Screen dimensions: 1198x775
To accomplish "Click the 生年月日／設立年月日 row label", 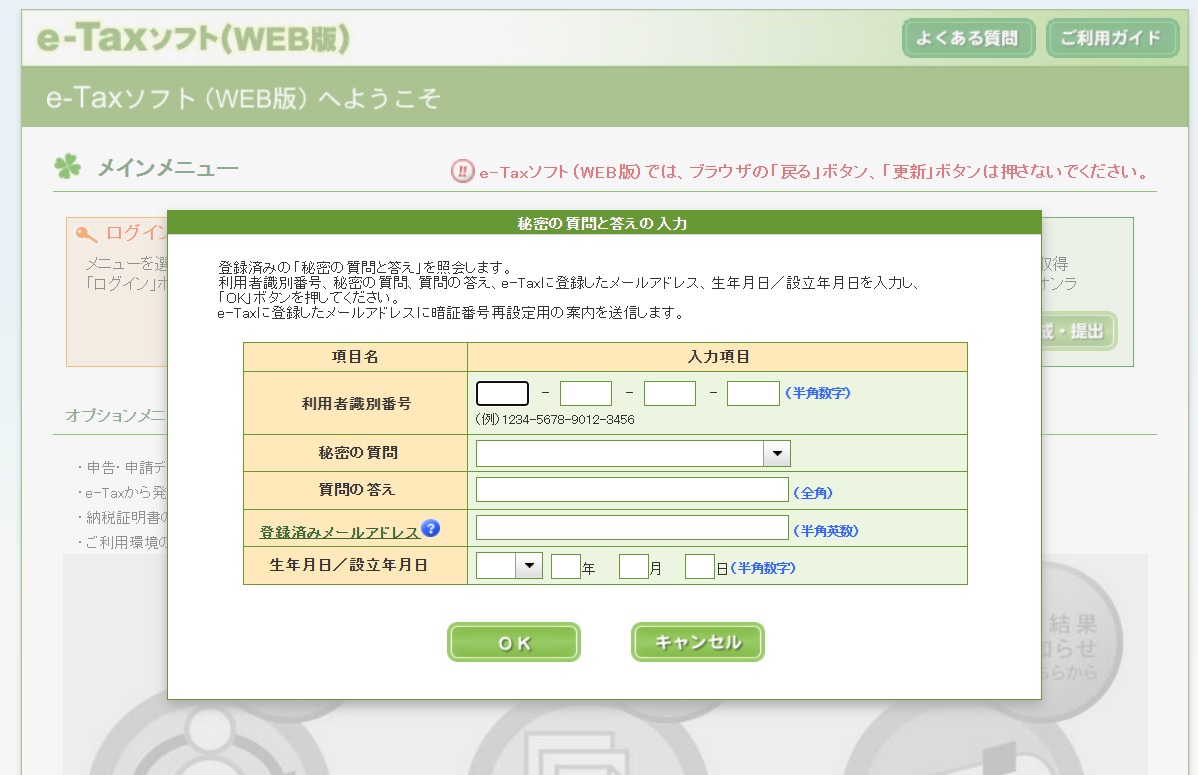I will [x=348, y=565].
